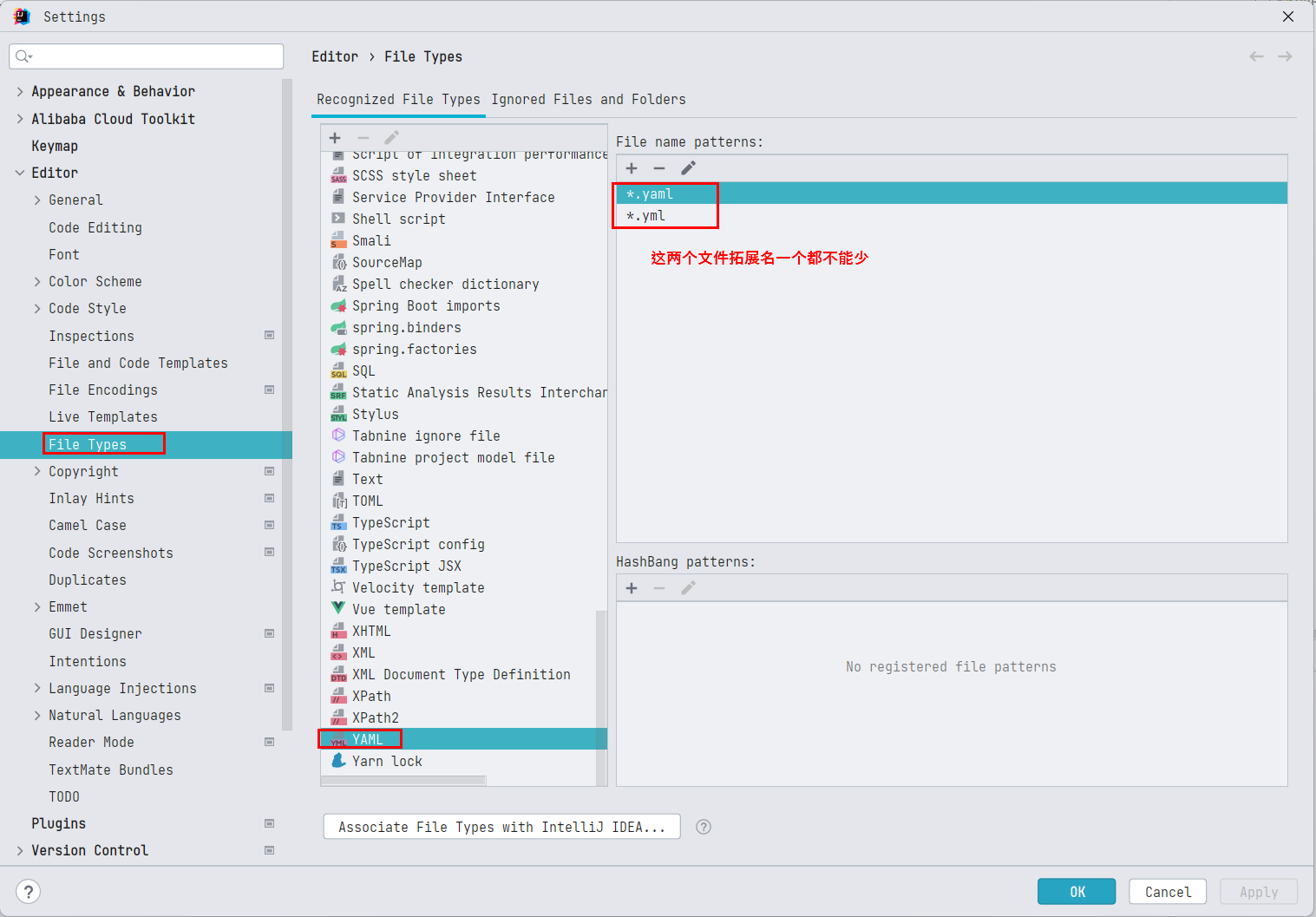Expand Alibaba Cloud Toolkit section

[x=20, y=119]
